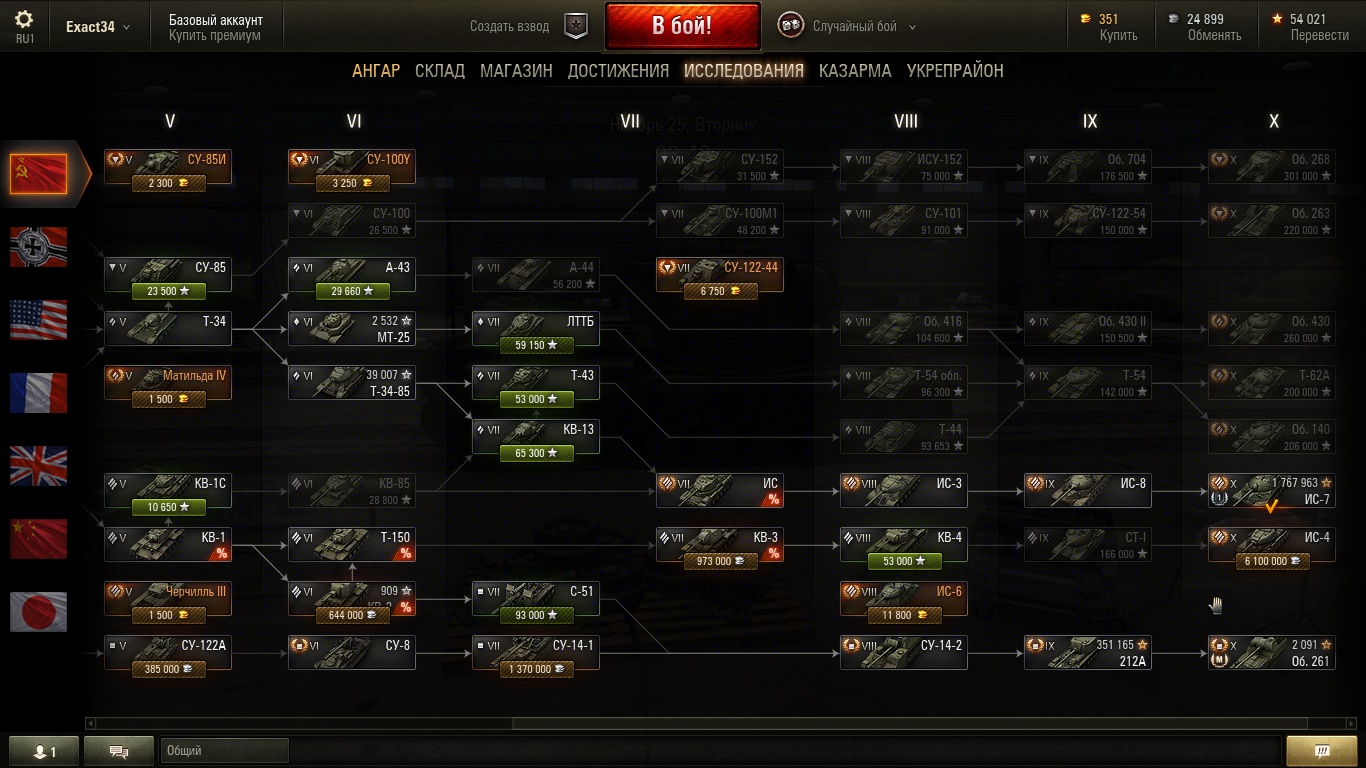Click Купить gold button

[x=1119, y=35]
